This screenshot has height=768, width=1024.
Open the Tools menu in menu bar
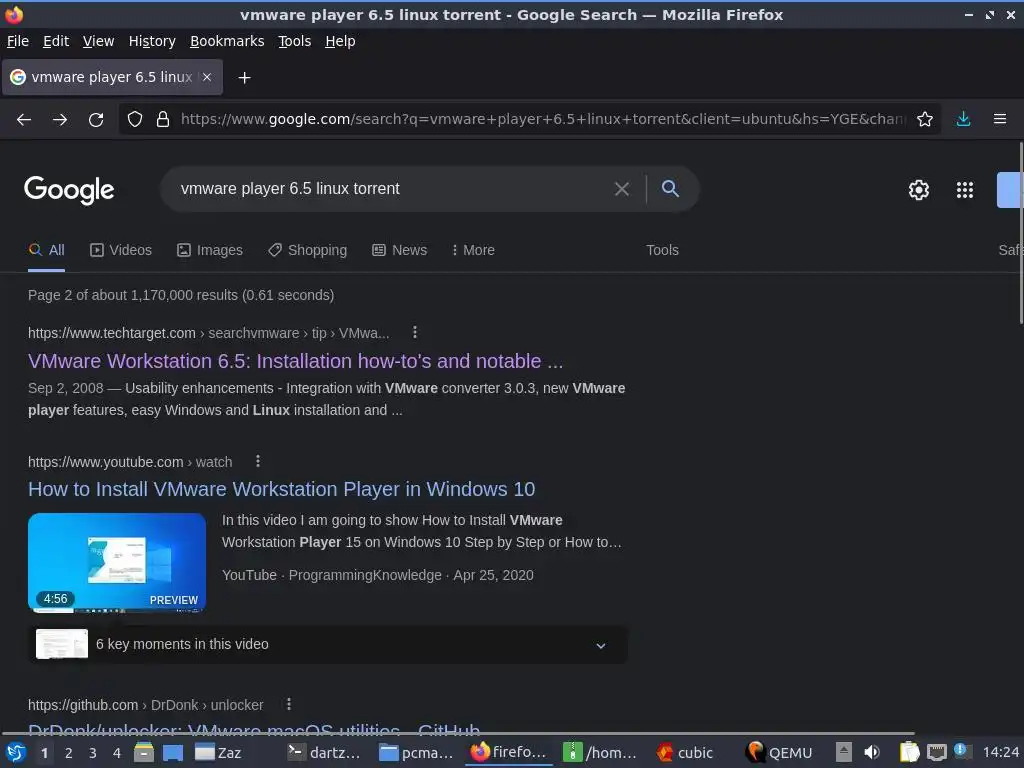295,41
